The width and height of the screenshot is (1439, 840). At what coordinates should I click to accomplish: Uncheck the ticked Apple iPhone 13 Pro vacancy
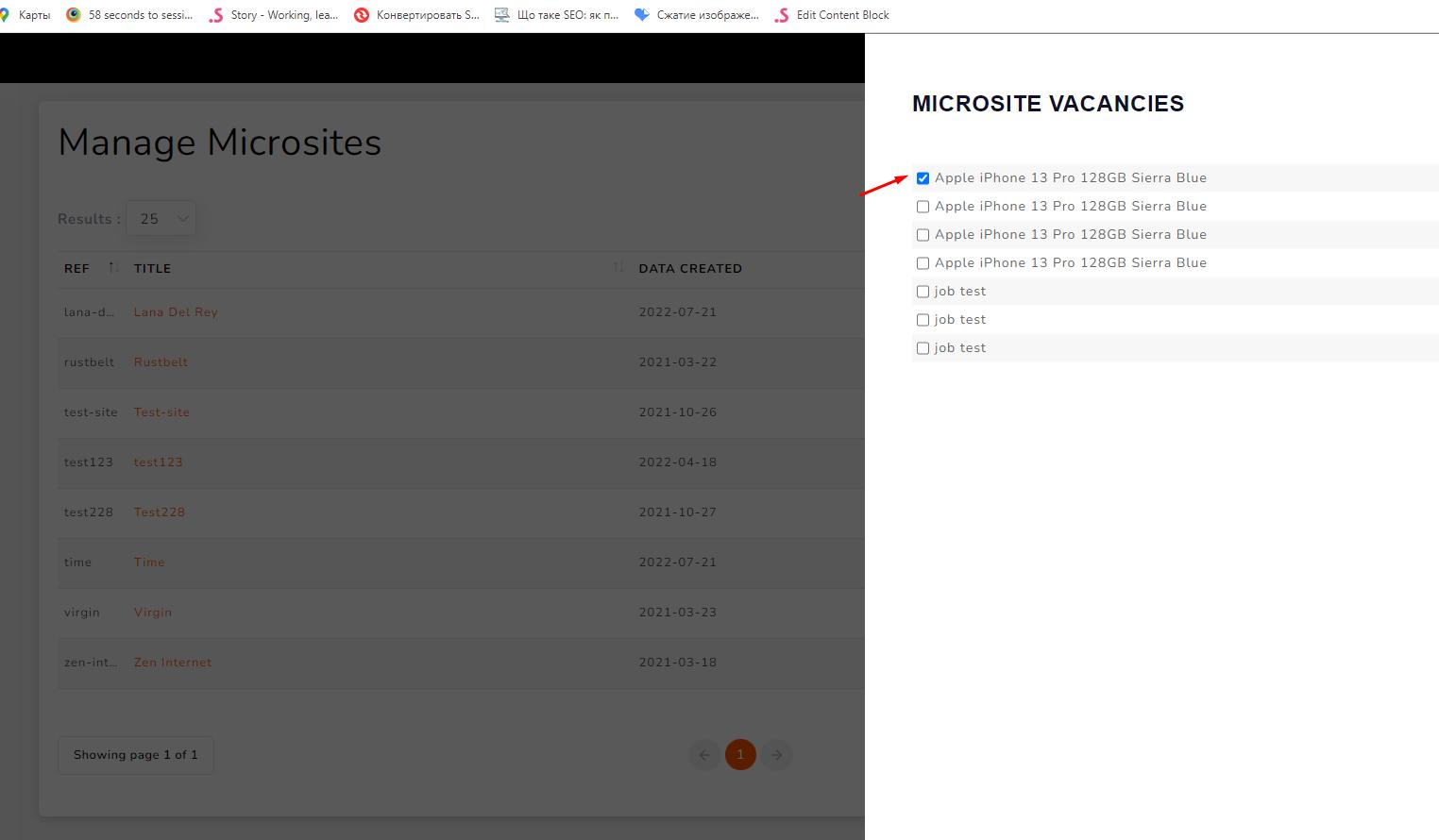(923, 178)
